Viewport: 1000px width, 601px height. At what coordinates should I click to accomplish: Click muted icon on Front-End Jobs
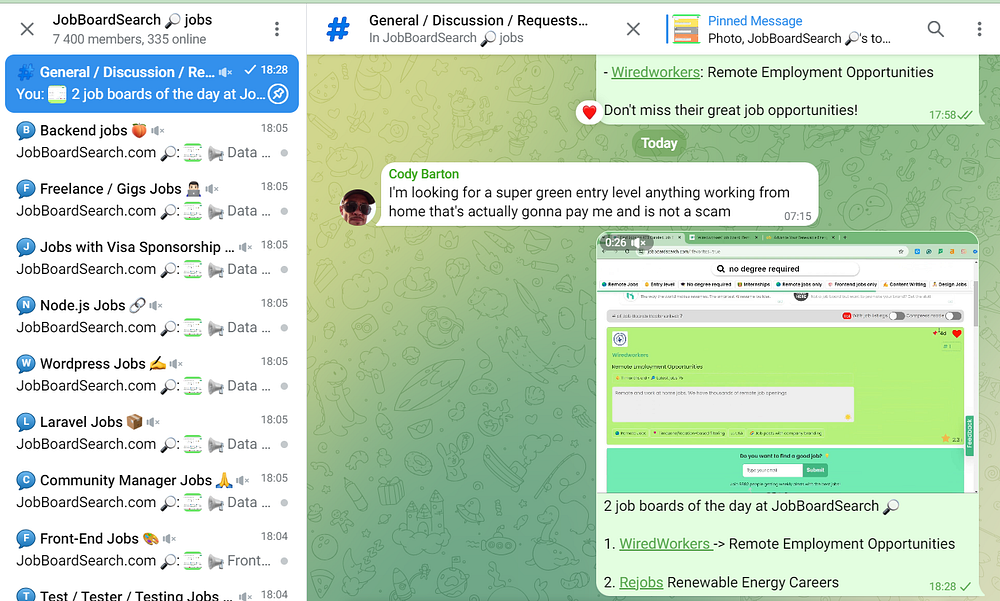pos(169,539)
